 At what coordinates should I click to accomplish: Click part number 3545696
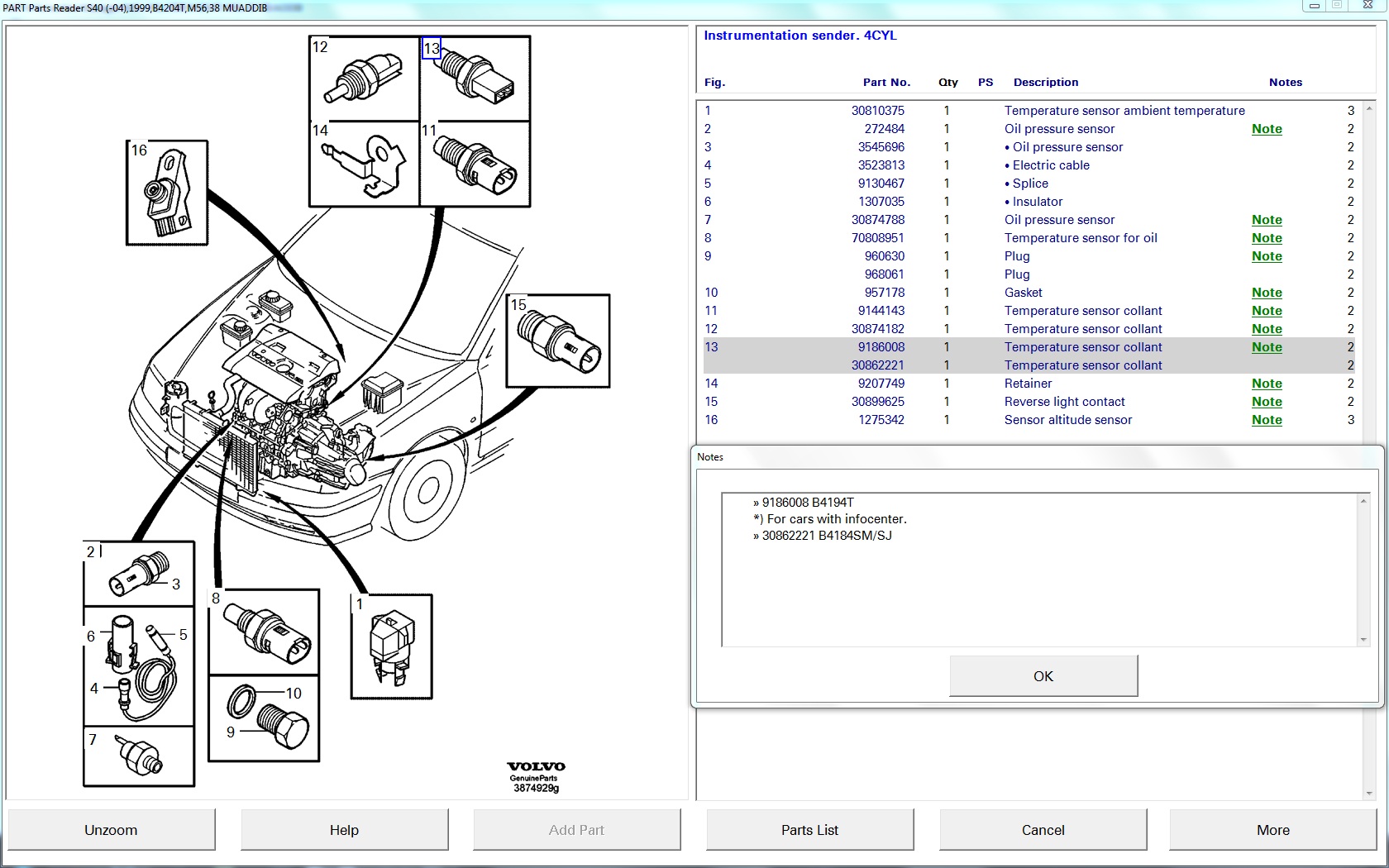pyautogui.click(x=881, y=147)
